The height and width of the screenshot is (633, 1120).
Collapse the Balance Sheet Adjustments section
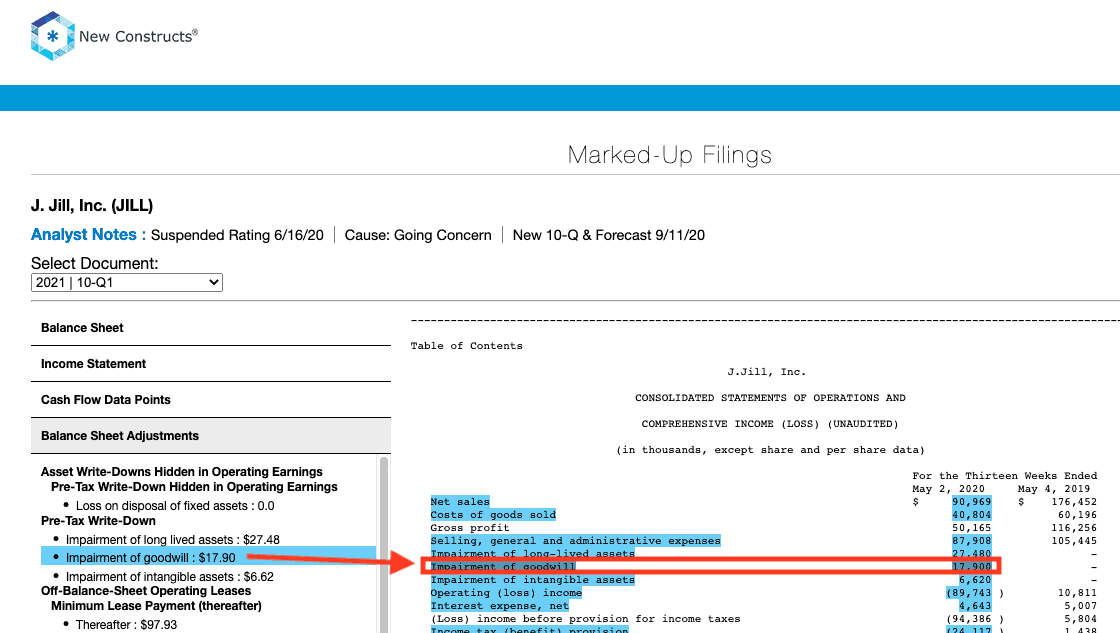click(x=211, y=436)
